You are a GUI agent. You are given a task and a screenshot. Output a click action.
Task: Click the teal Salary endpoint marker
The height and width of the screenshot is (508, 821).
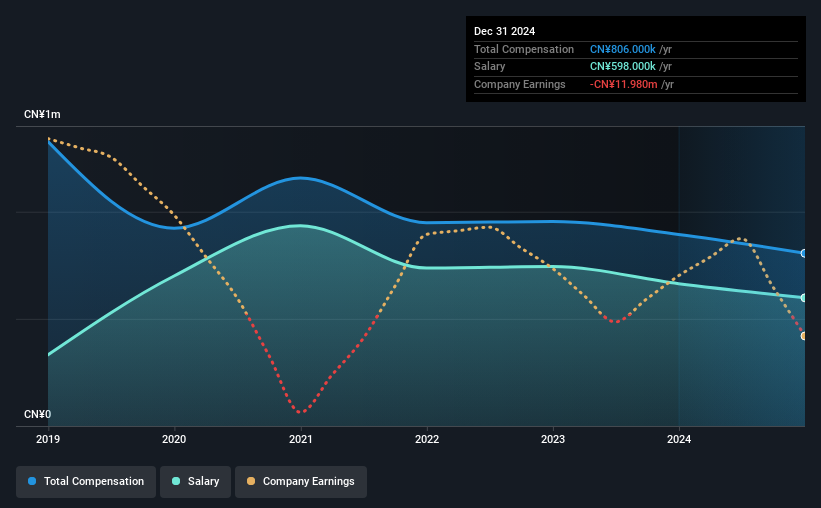point(804,297)
